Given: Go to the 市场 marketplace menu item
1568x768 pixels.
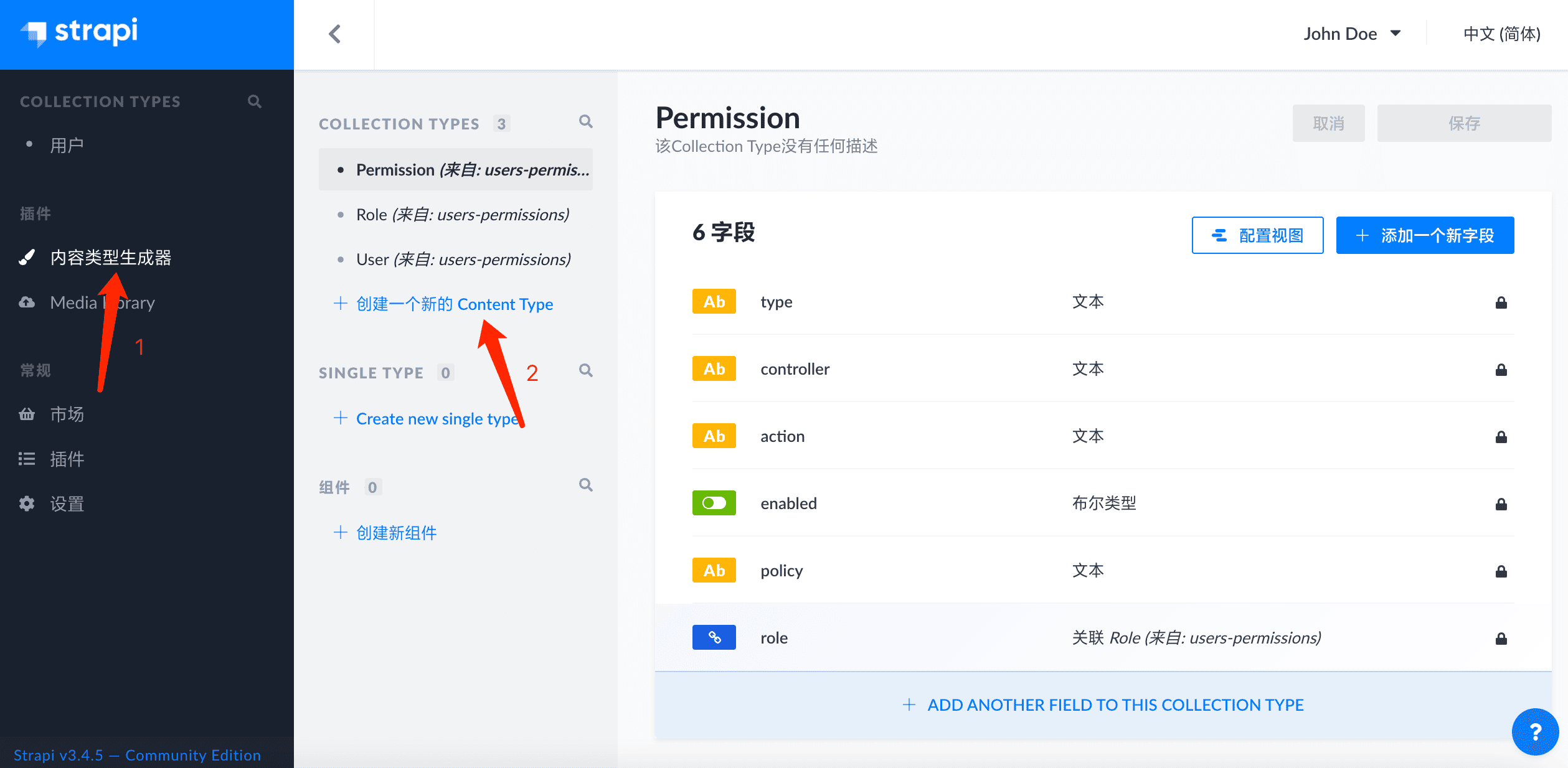Looking at the screenshot, I should tap(67, 414).
